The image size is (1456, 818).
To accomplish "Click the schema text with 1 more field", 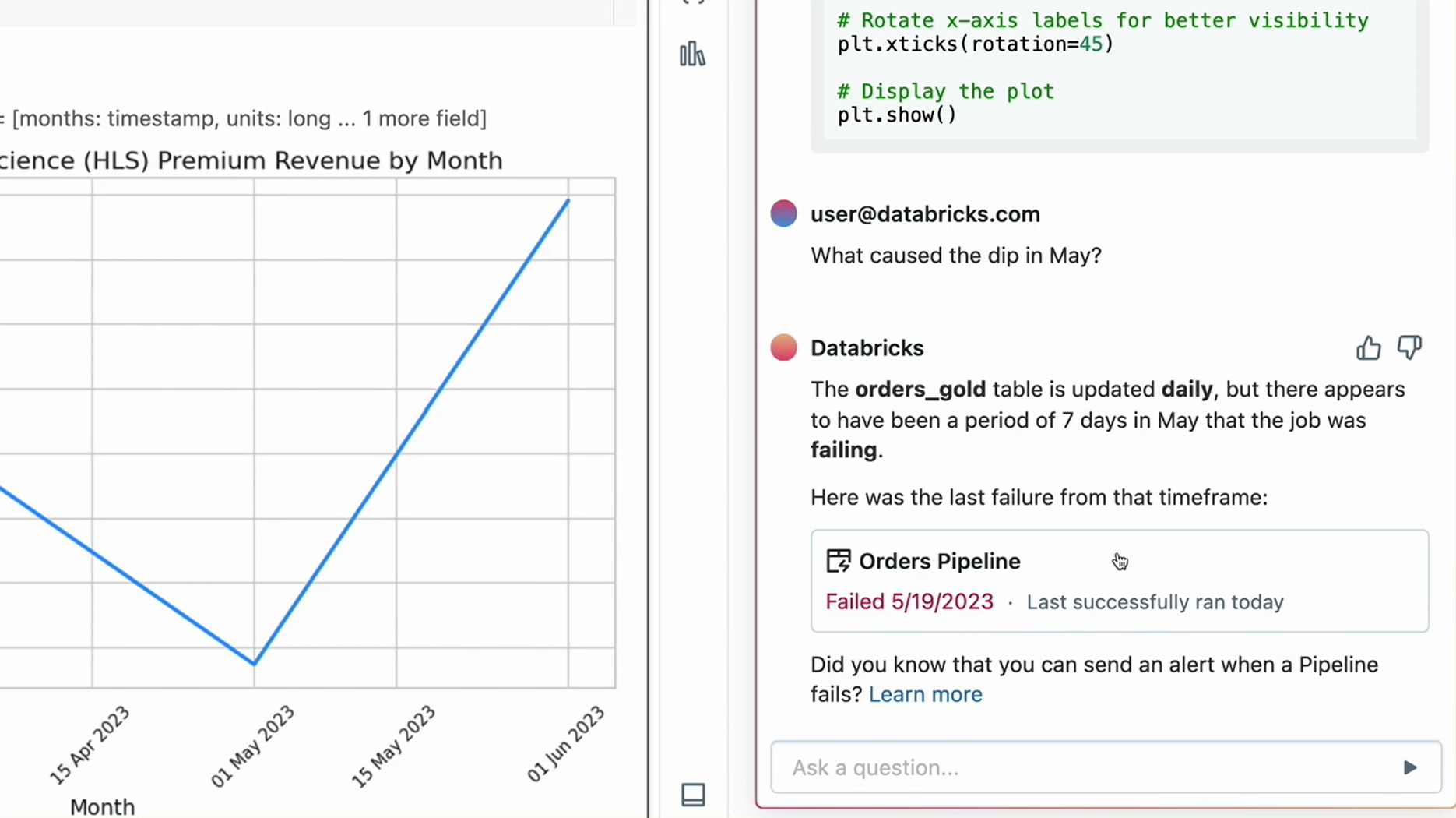I will tap(249, 118).
